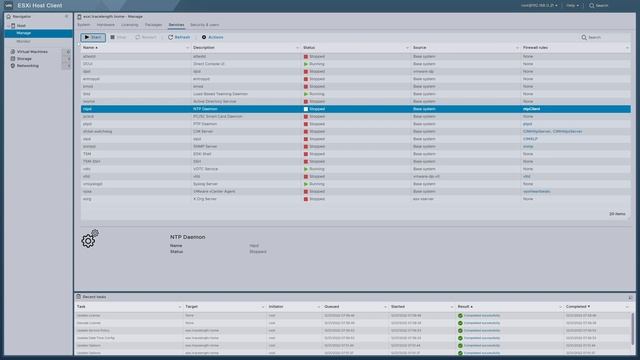
Task: Sort recent tasks by Completed column
Action: [x=577, y=307]
